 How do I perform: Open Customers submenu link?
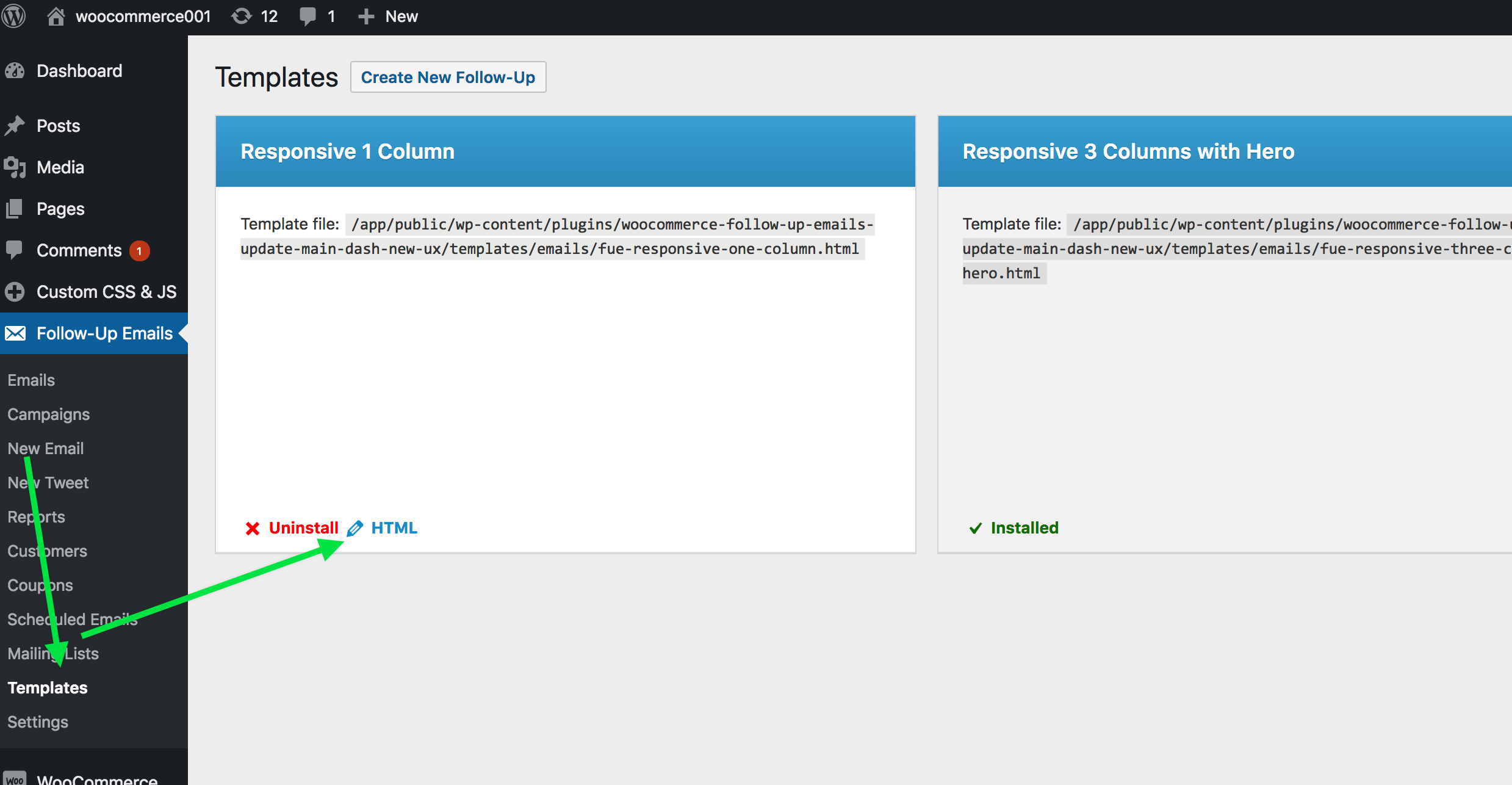pos(48,551)
